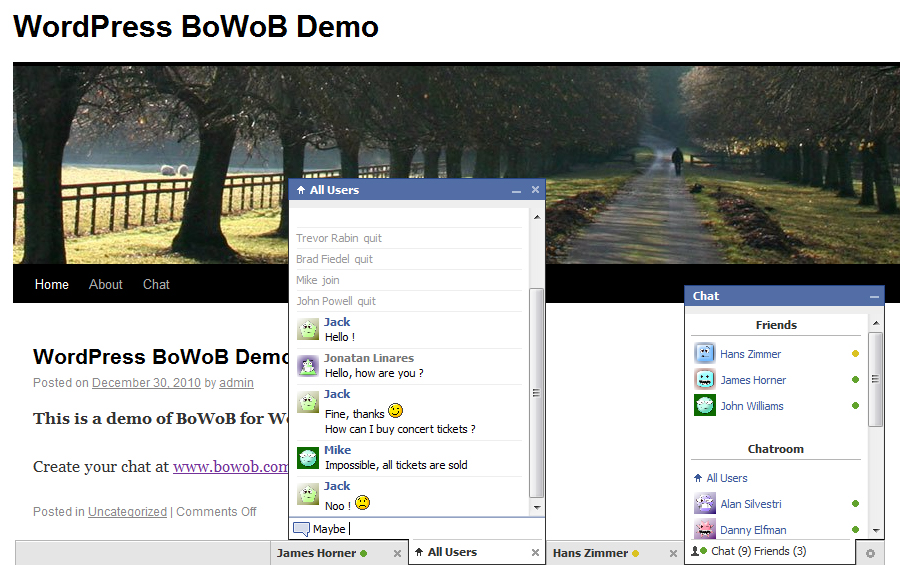Open the Hans Zimmer chat tab

point(615,553)
